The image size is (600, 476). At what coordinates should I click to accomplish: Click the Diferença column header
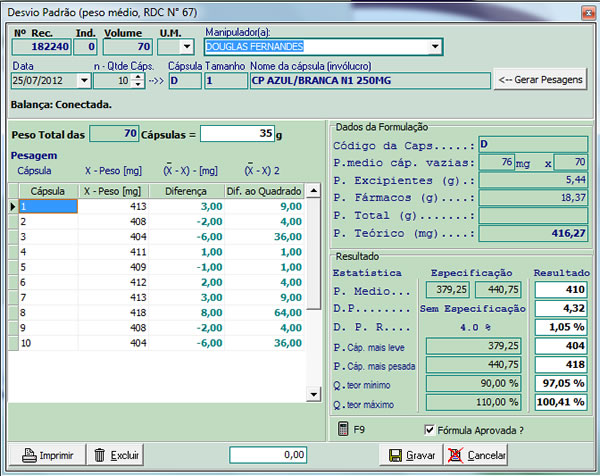coord(186,191)
